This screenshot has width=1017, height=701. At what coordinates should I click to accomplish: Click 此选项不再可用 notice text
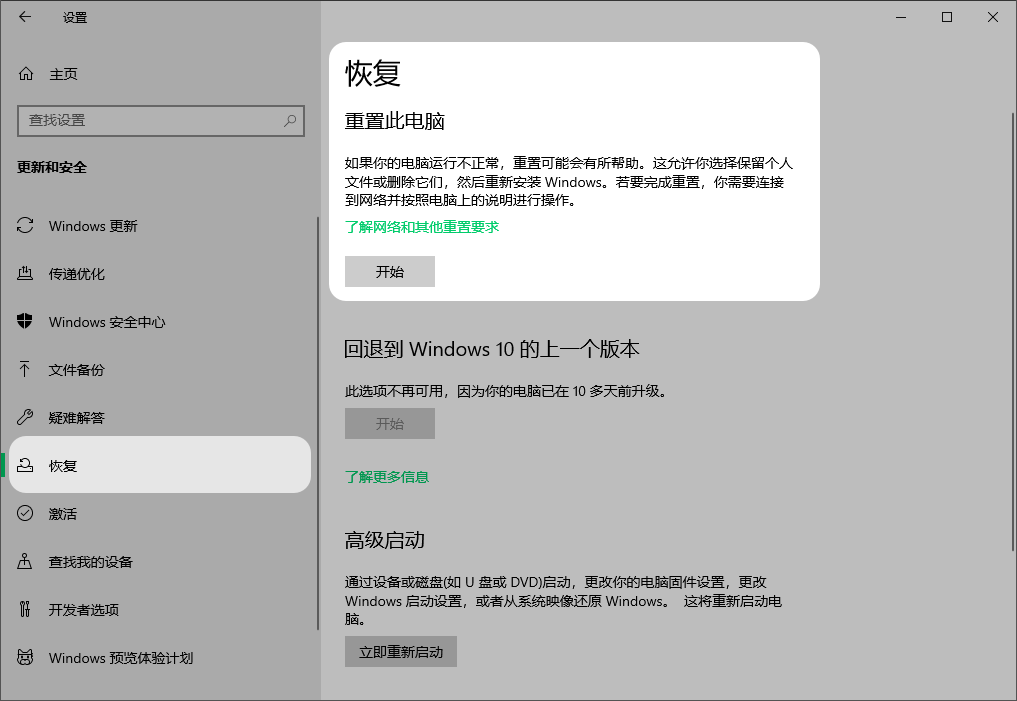507,391
